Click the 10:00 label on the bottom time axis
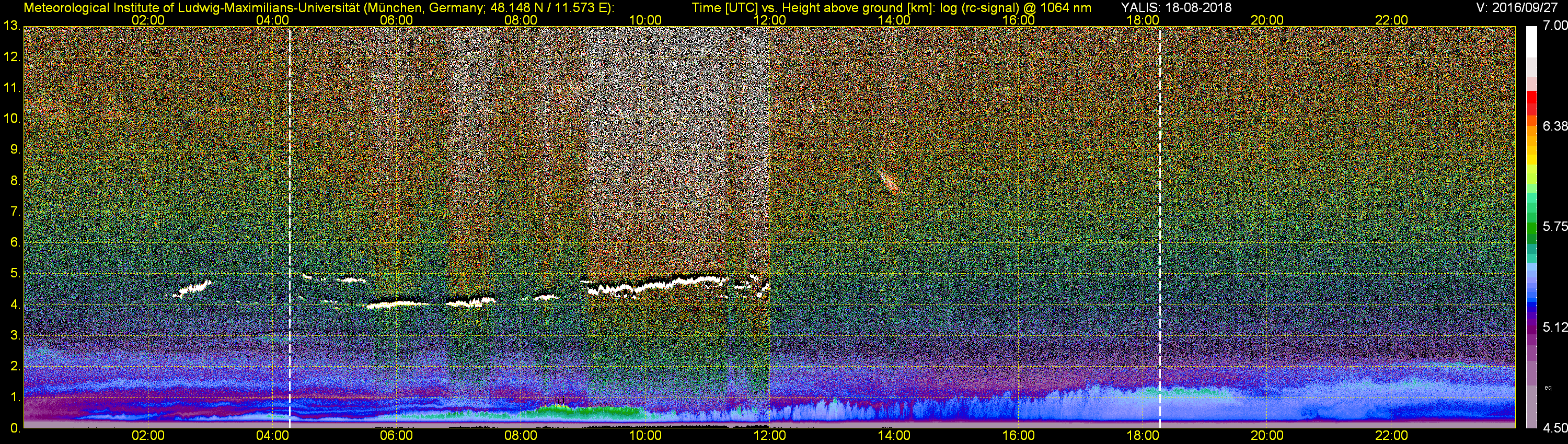The height and width of the screenshot is (444, 1568). [x=645, y=436]
